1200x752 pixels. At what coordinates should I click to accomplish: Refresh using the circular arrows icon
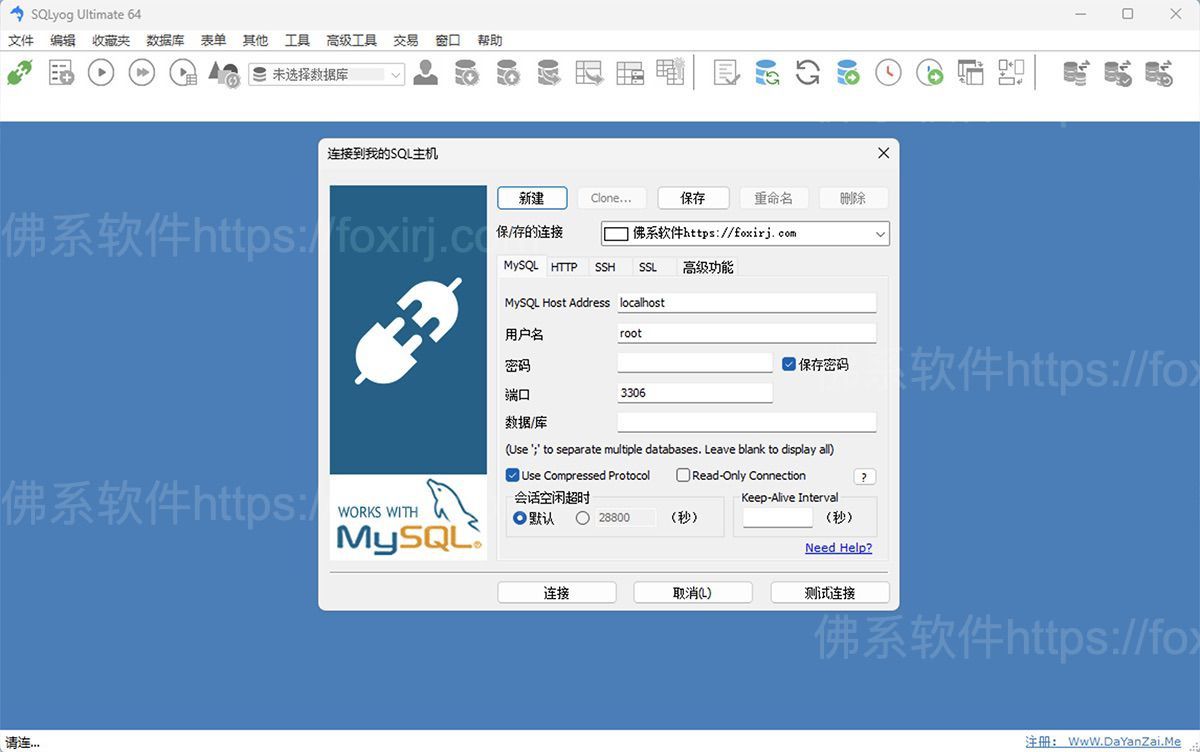tap(807, 72)
